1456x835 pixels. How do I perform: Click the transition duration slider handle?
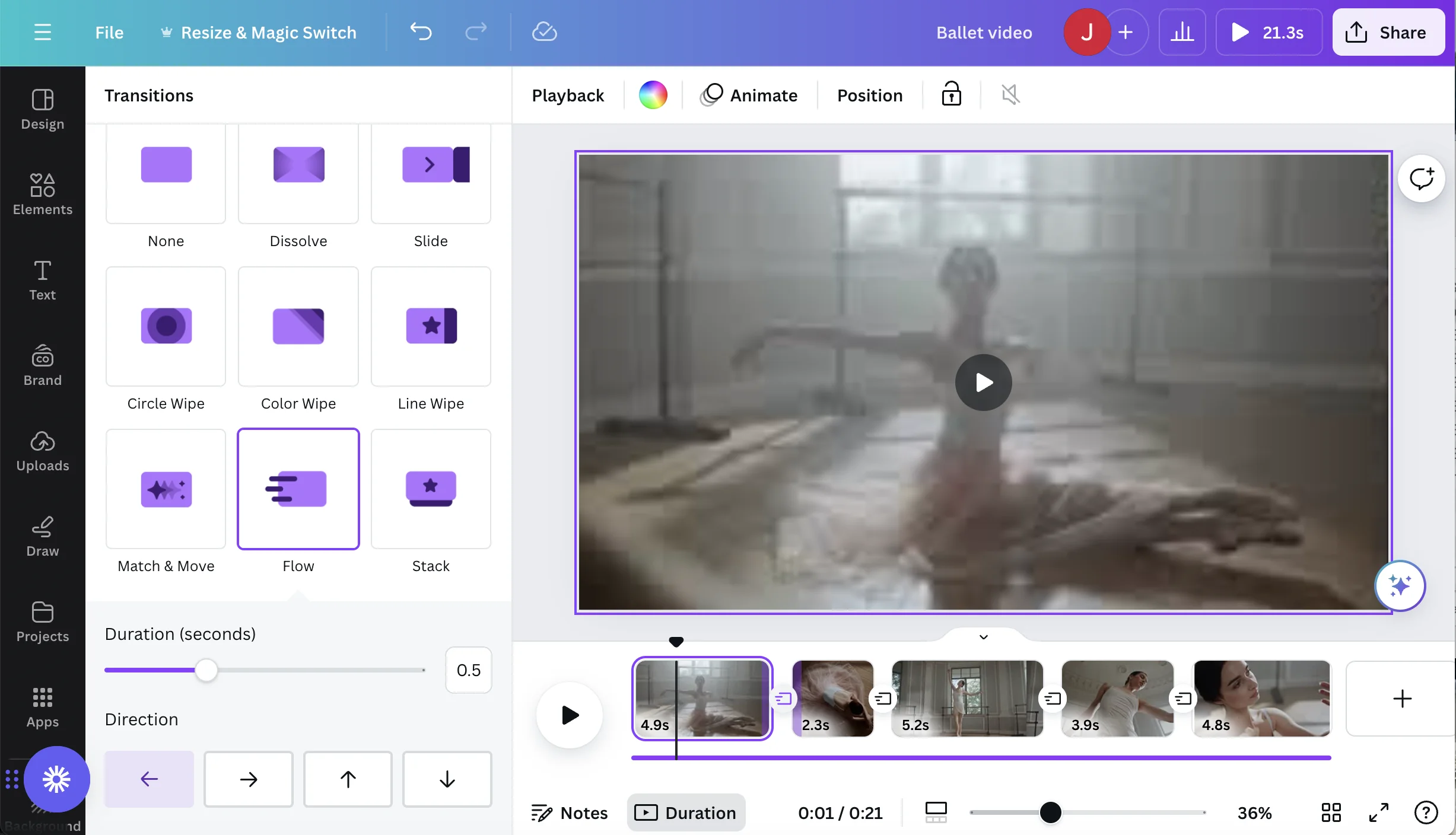(206, 670)
